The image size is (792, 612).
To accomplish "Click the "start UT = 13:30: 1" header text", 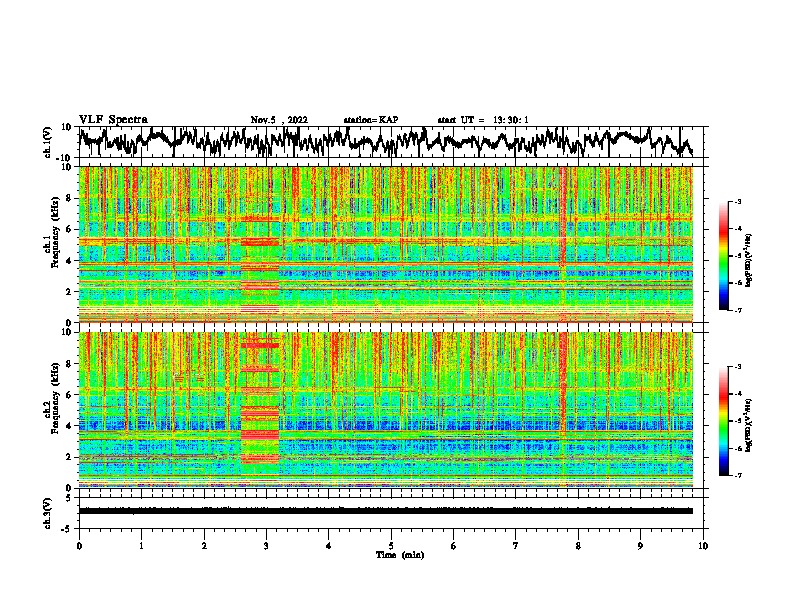I will click(483, 120).
